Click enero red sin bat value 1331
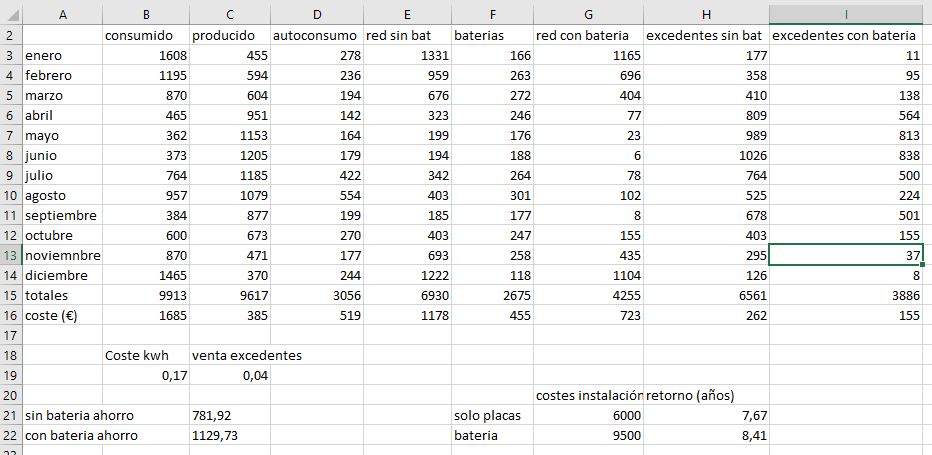Screen dimensions: 932x455 tap(407, 56)
